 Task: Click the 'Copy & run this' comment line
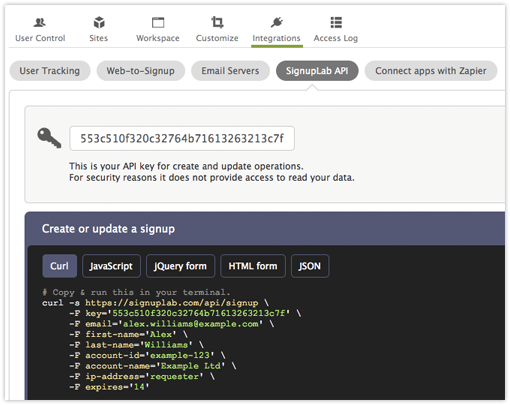(x=136, y=292)
